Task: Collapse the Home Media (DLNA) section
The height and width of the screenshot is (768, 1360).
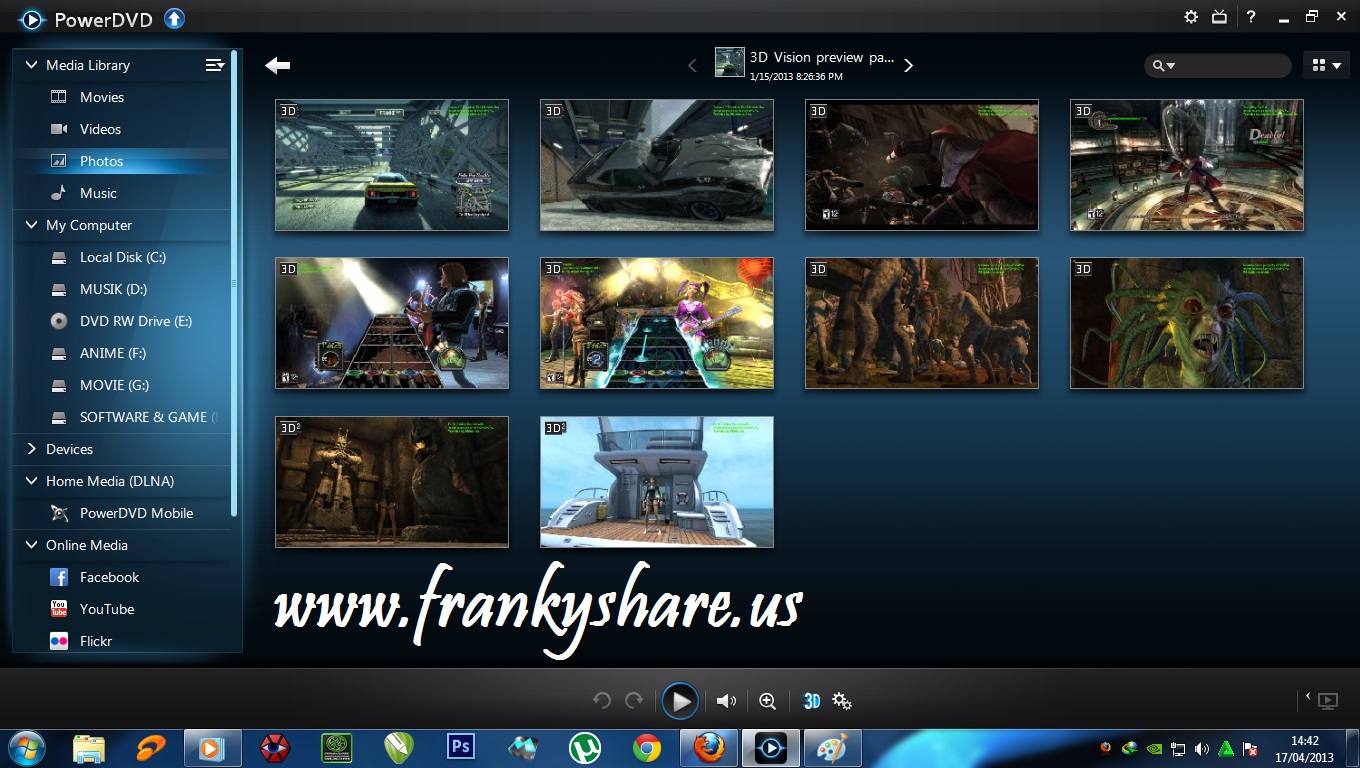Action: [x=31, y=481]
